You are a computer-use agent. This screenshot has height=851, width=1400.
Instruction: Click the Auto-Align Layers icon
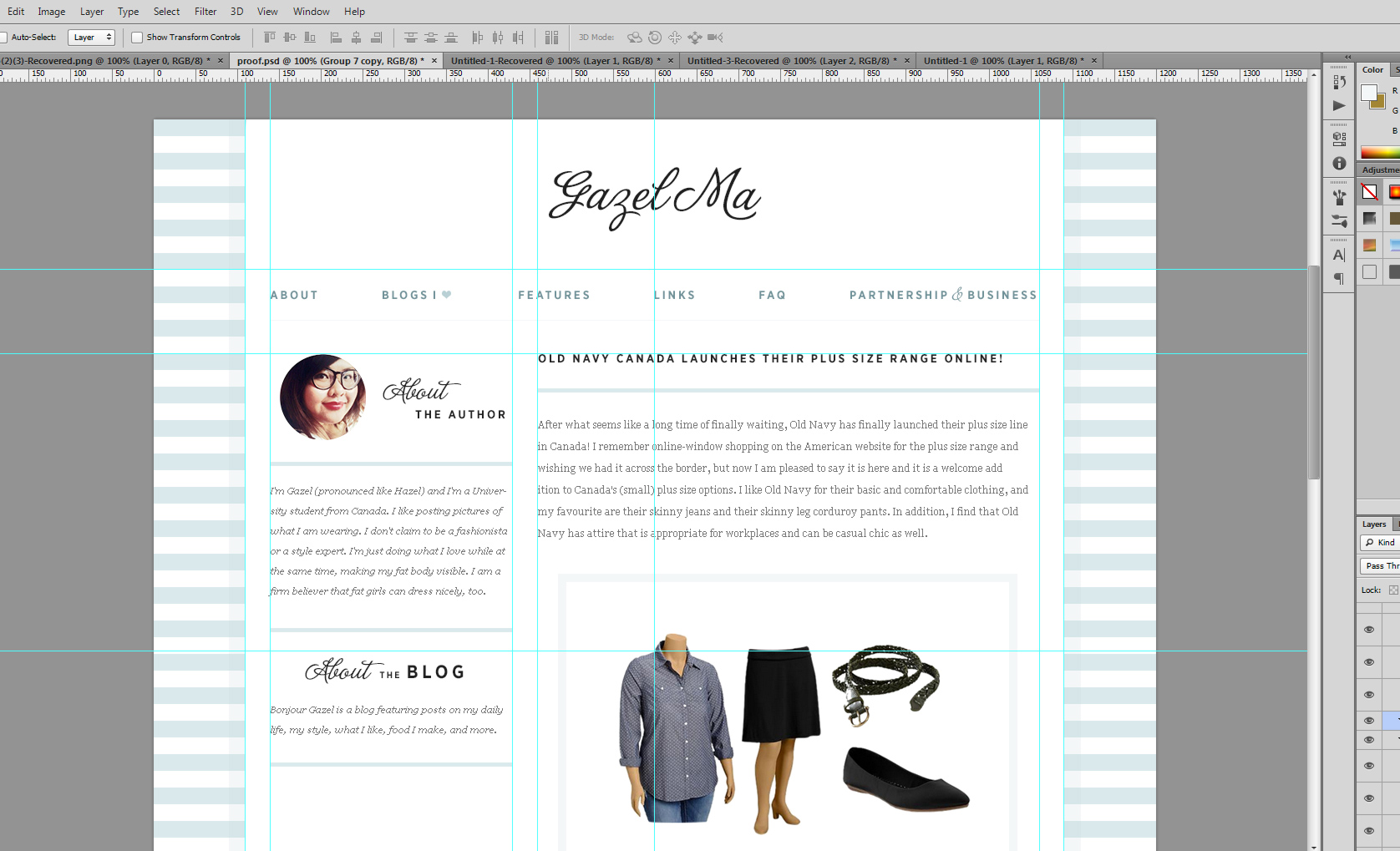(551, 38)
